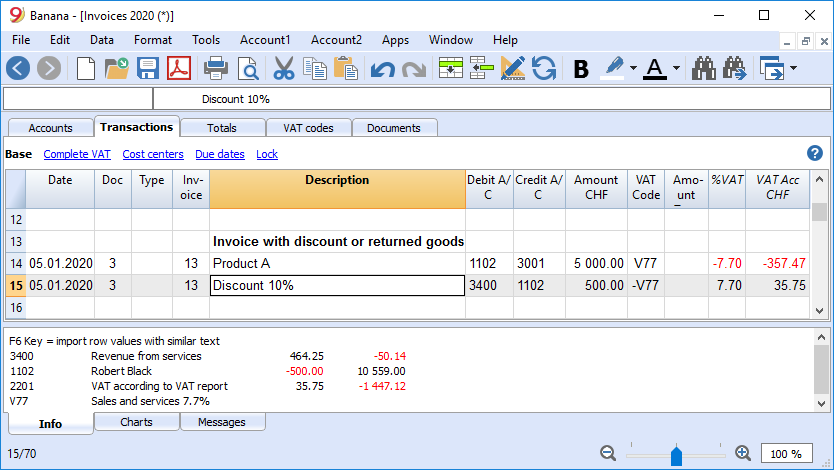Open the Due dates view
The height and width of the screenshot is (471, 834).
(x=220, y=154)
